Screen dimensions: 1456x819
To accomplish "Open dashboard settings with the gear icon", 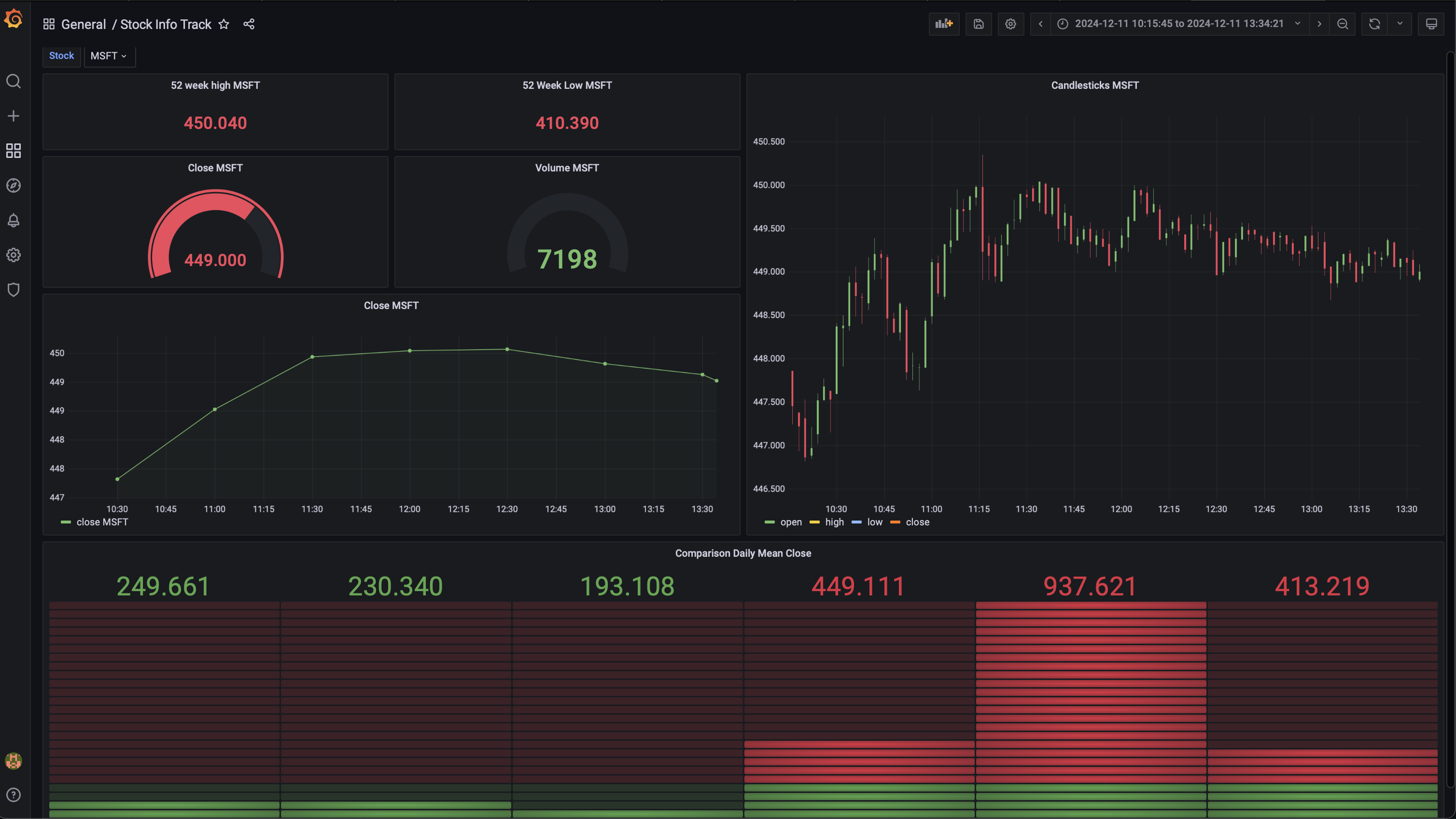I will pyautogui.click(x=1011, y=24).
